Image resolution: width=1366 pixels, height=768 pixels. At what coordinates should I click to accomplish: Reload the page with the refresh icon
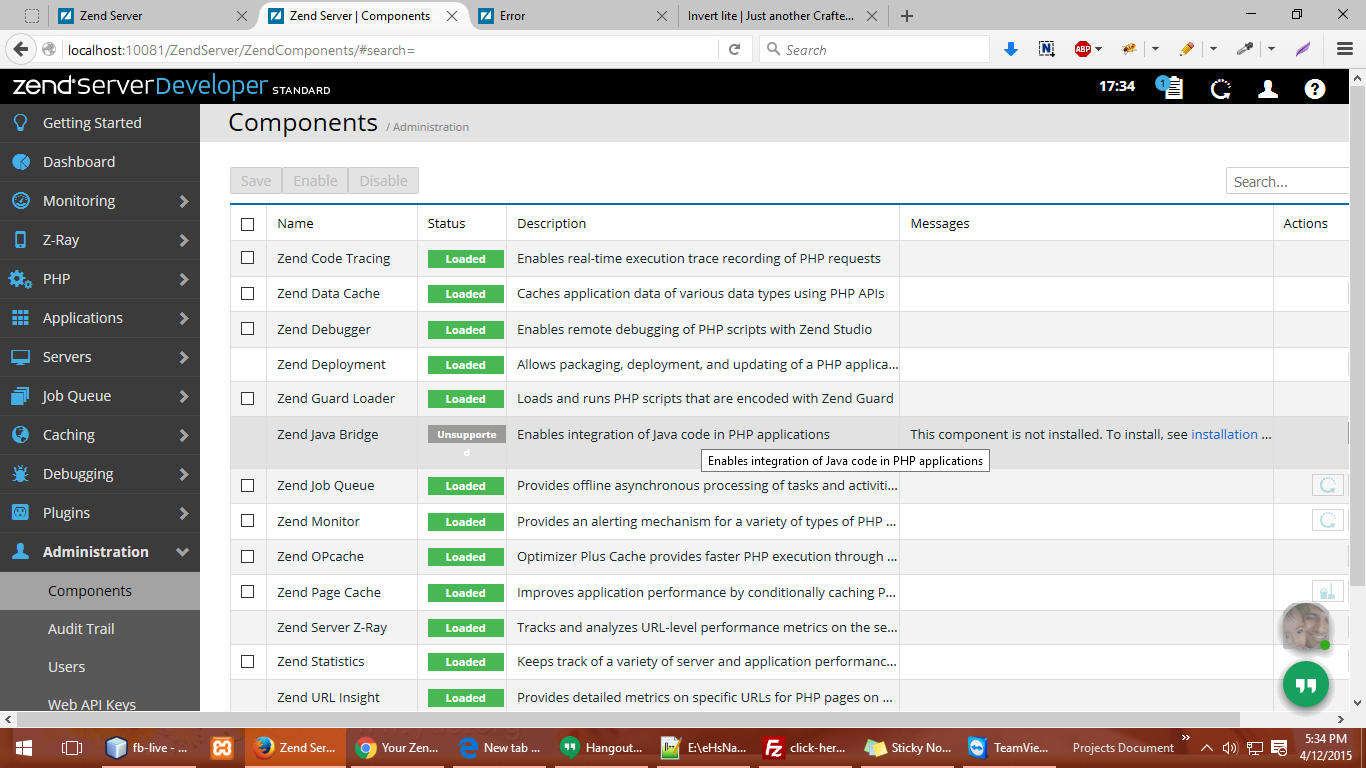pos(734,49)
